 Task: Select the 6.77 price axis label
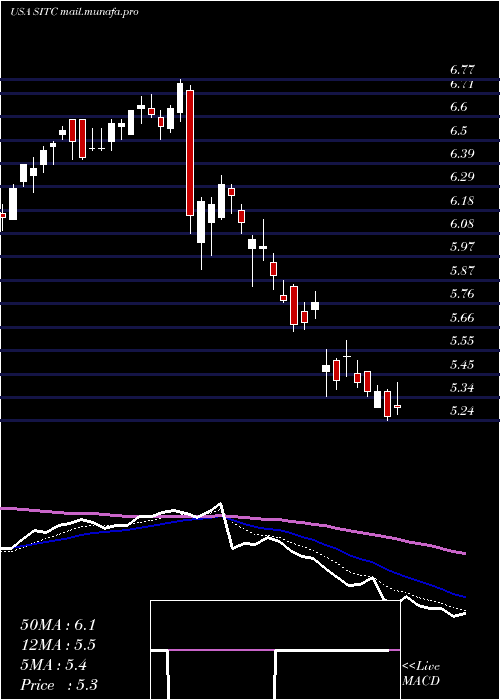[x=462, y=70]
